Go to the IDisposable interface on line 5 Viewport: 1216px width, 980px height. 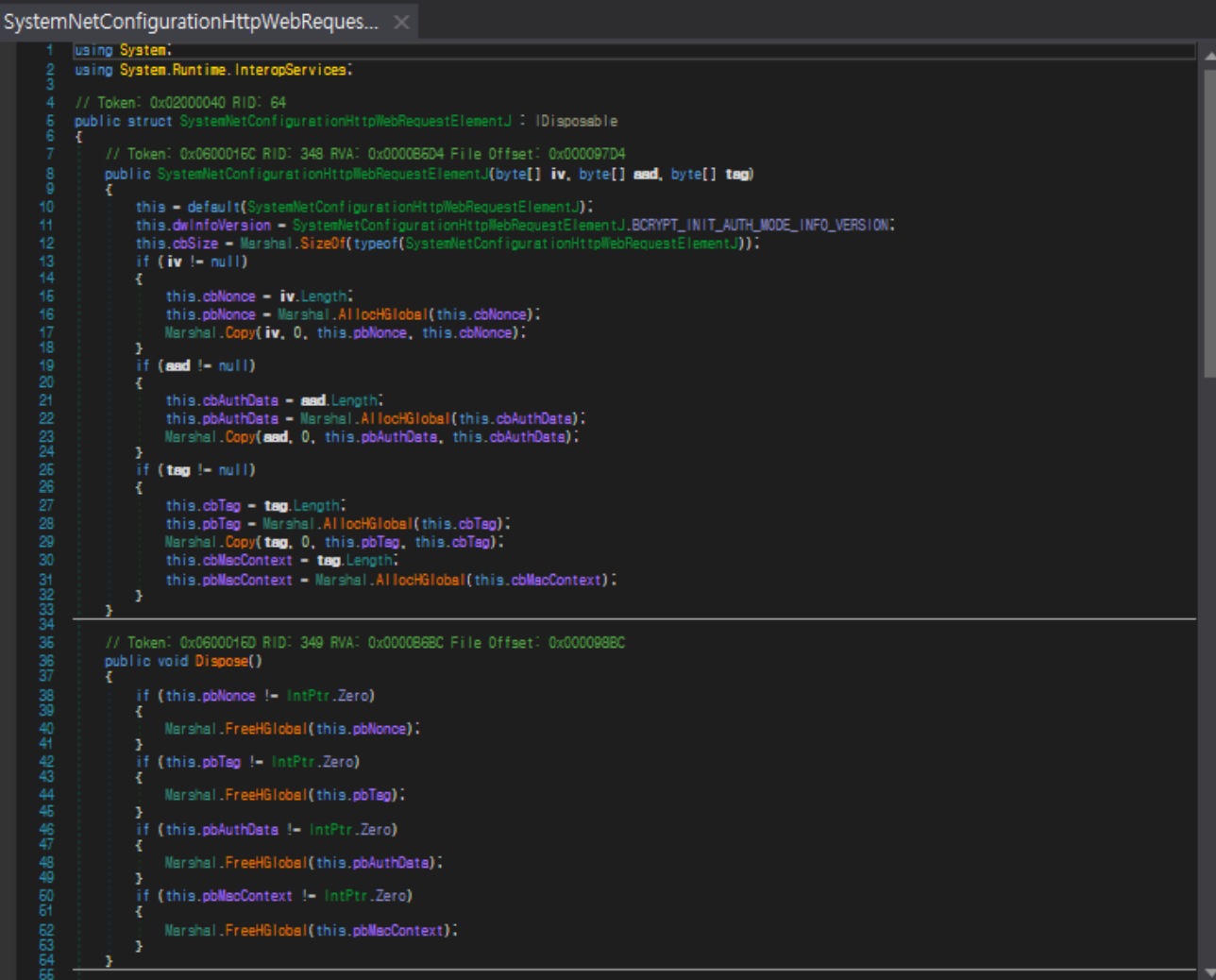576,121
